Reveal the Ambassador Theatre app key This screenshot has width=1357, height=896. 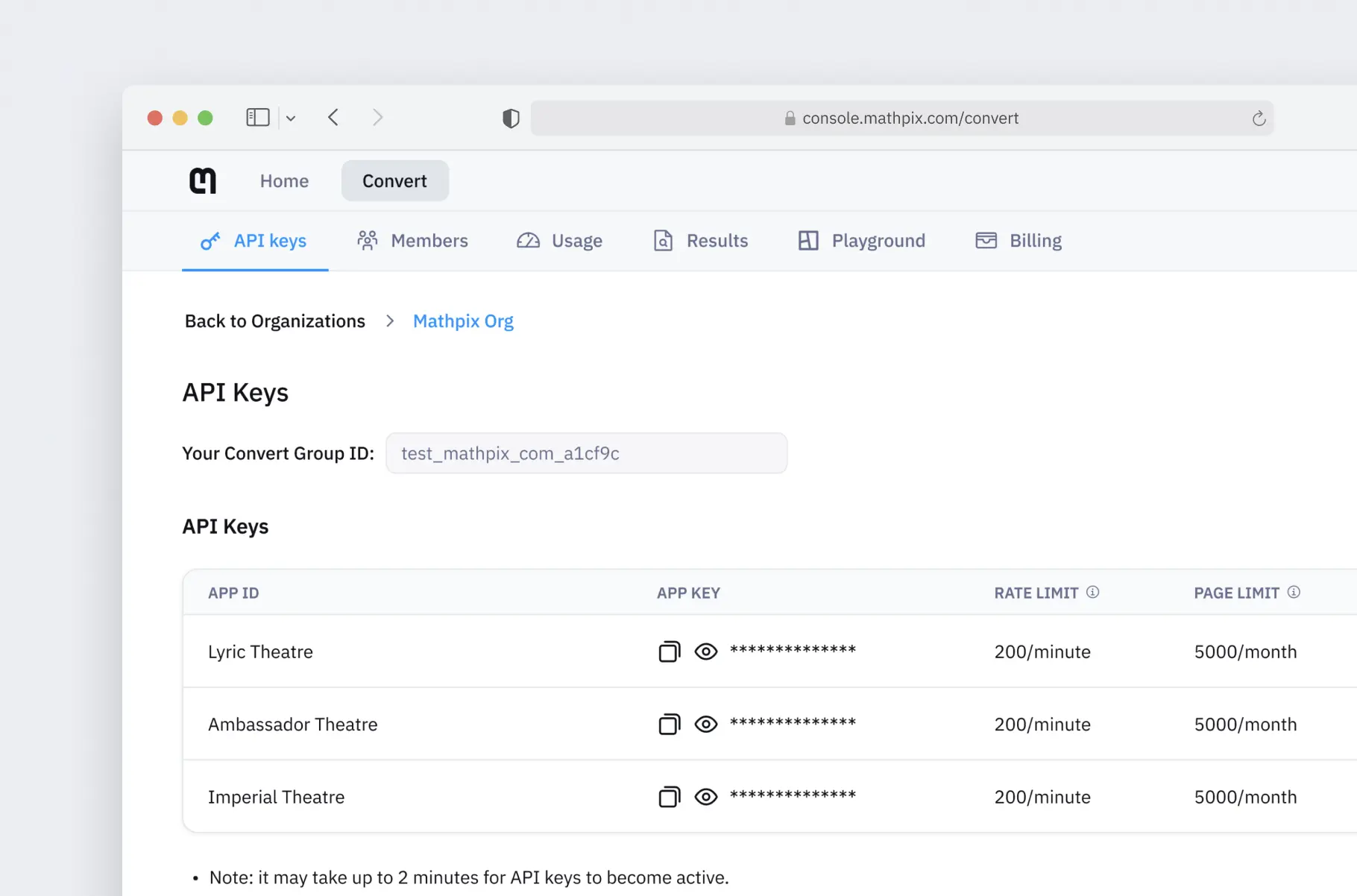(706, 724)
